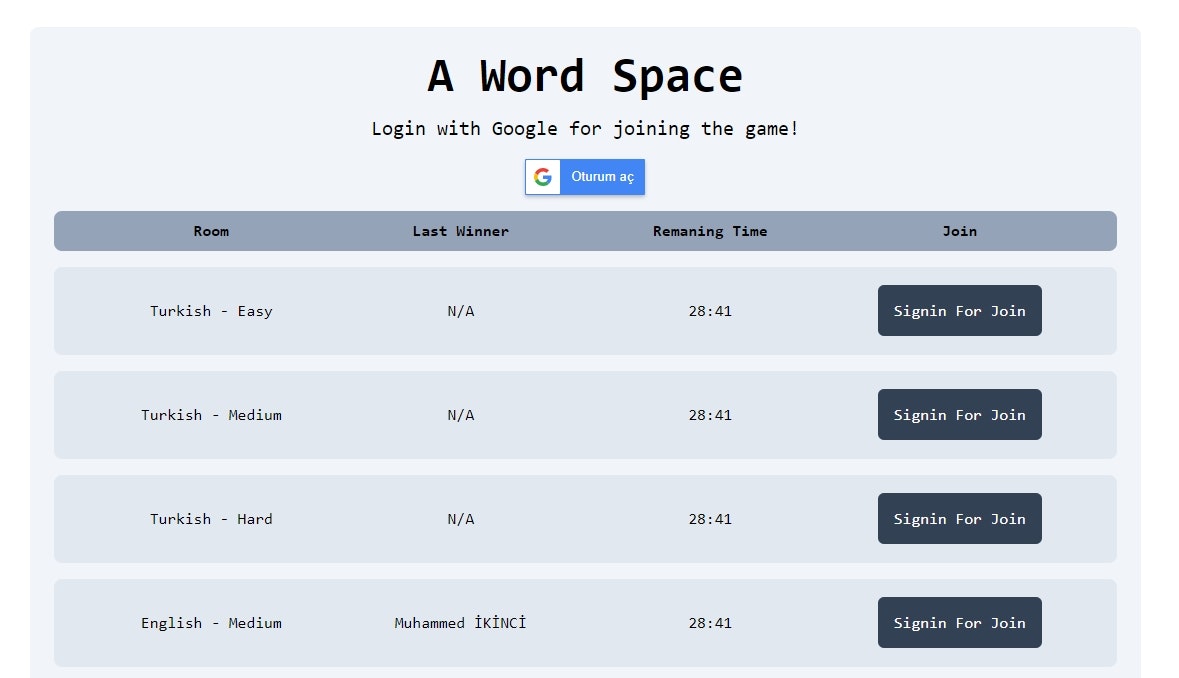Click the Google G icon
Screen dimensions: 1179x678
pos(543,177)
